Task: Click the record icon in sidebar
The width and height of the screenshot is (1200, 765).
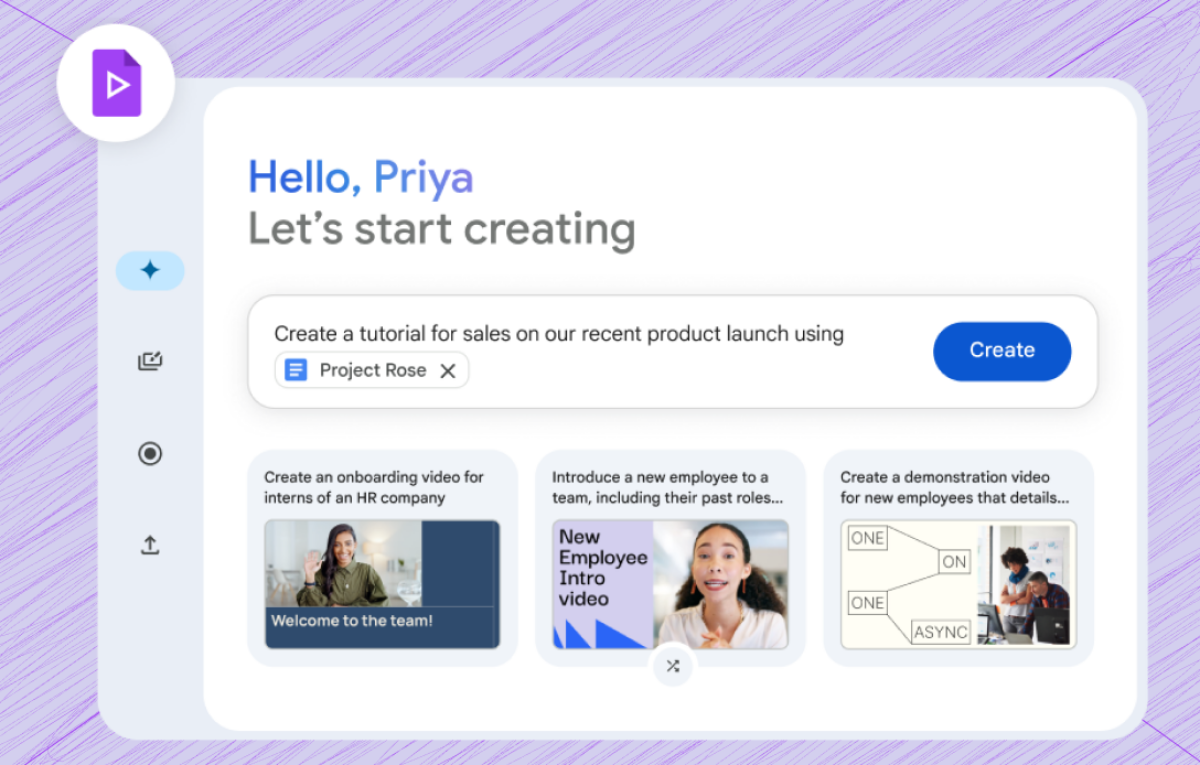Action: (x=150, y=454)
